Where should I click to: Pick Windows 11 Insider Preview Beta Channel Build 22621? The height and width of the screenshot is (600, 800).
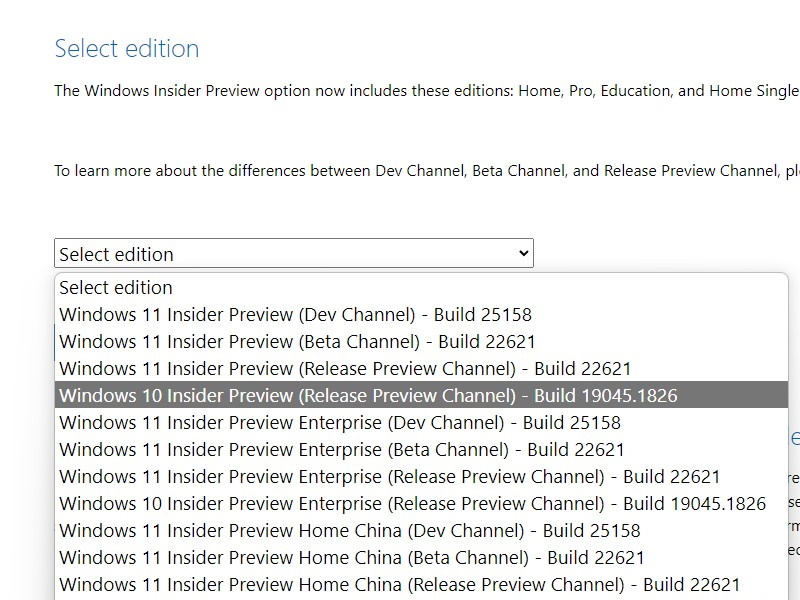(x=297, y=341)
